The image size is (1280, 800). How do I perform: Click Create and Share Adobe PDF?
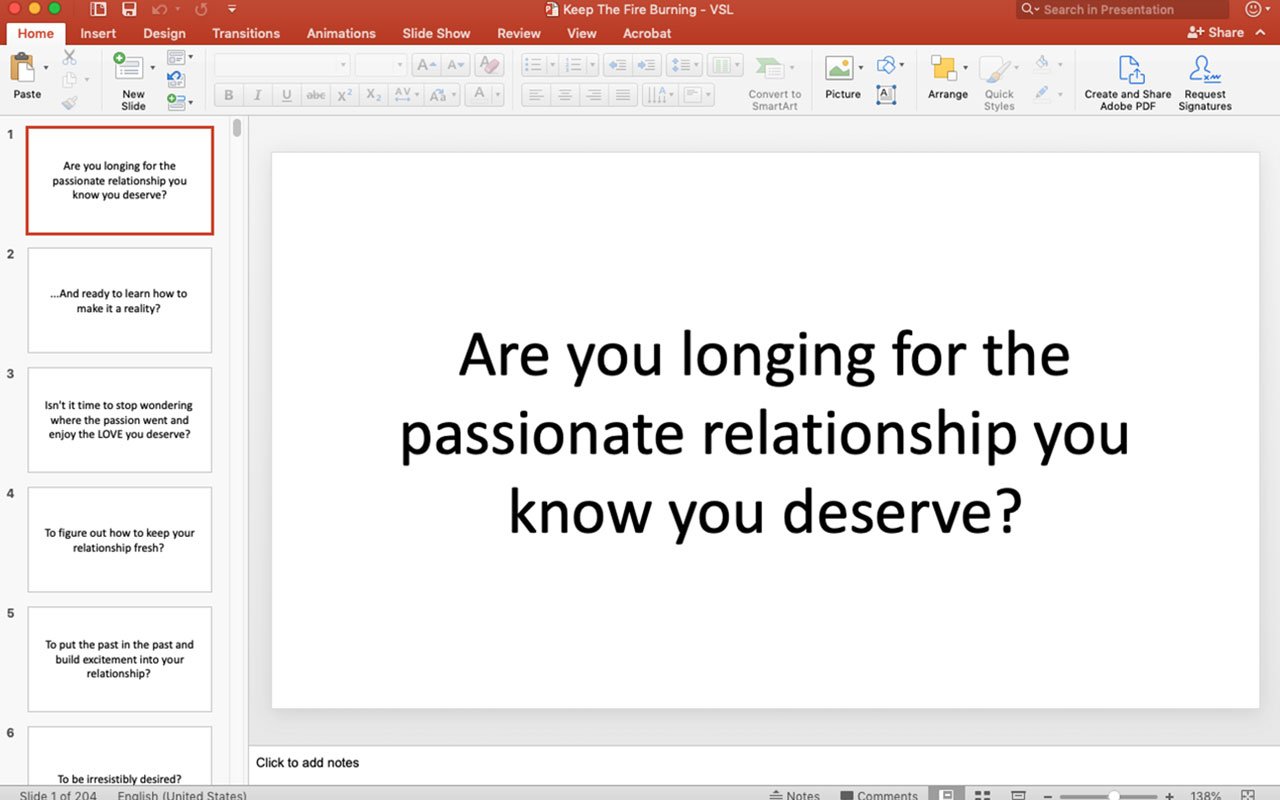click(1128, 82)
